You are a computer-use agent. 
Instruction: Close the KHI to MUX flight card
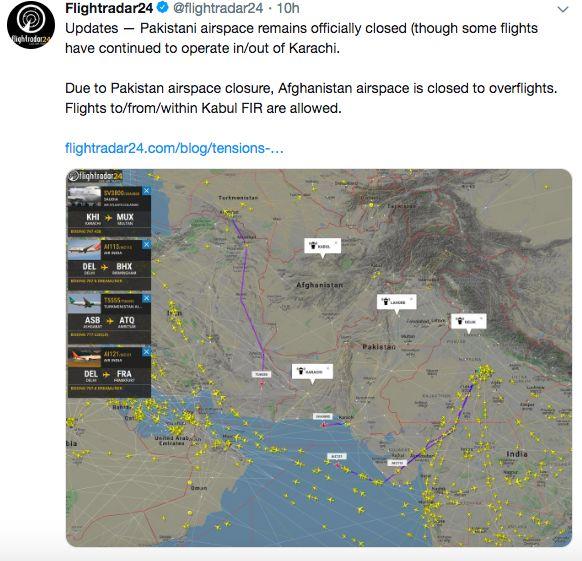[x=147, y=191]
